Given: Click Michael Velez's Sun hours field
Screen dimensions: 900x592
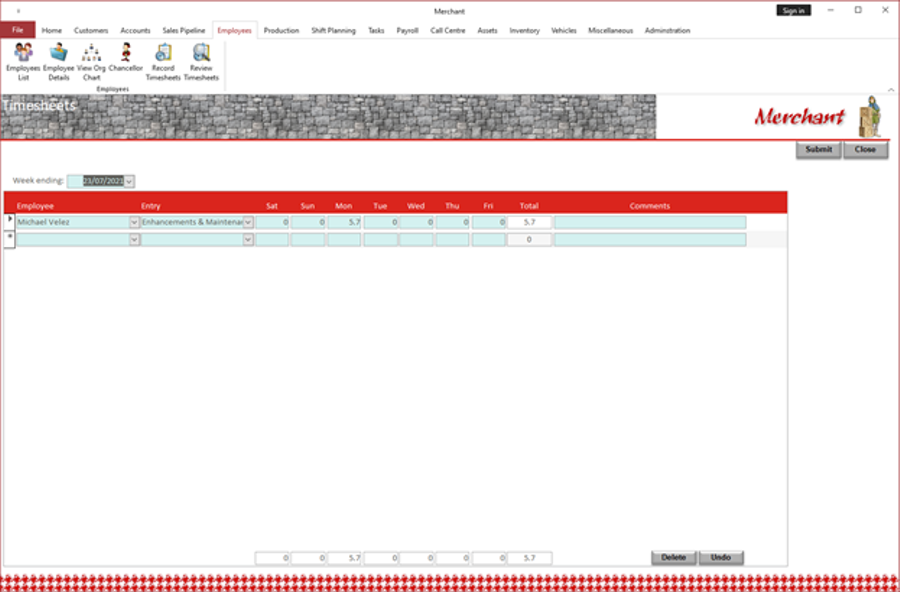Looking at the screenshot, I should pyautogui.click(x=308, y=222).
